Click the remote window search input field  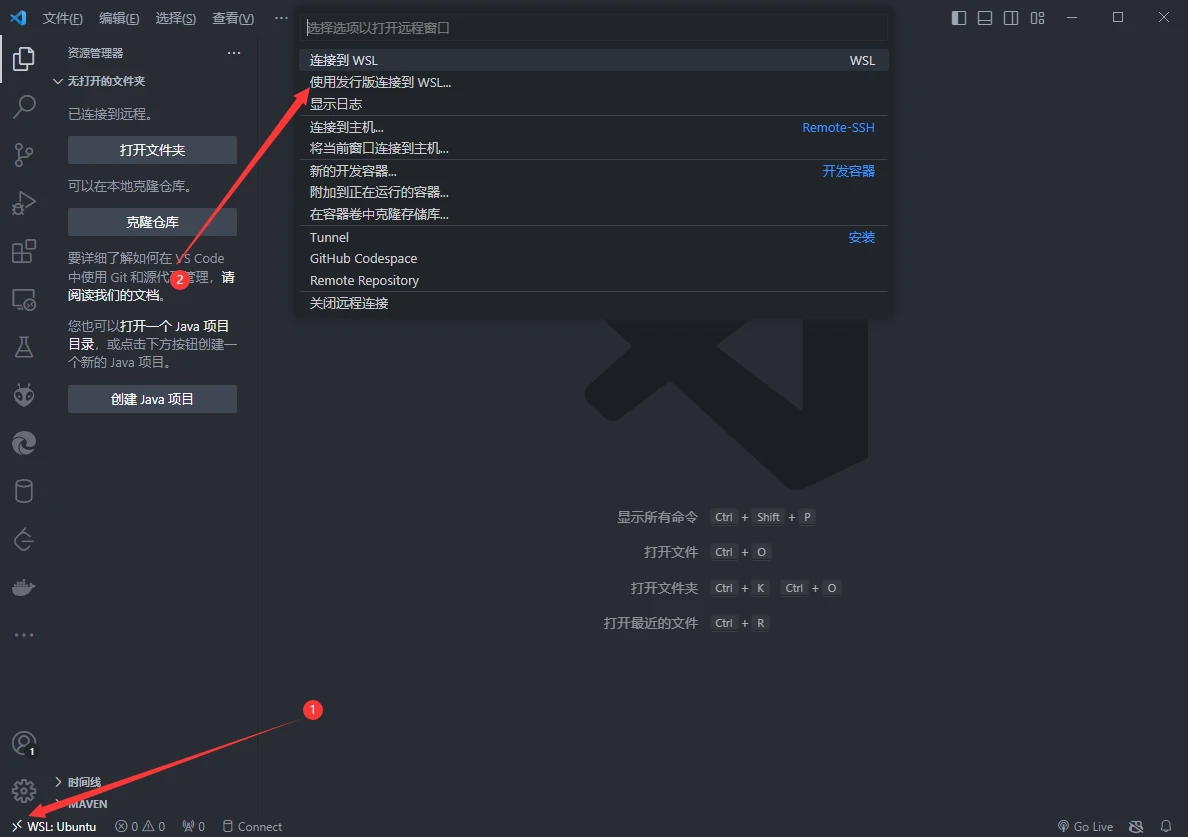(x=594, y=28)
